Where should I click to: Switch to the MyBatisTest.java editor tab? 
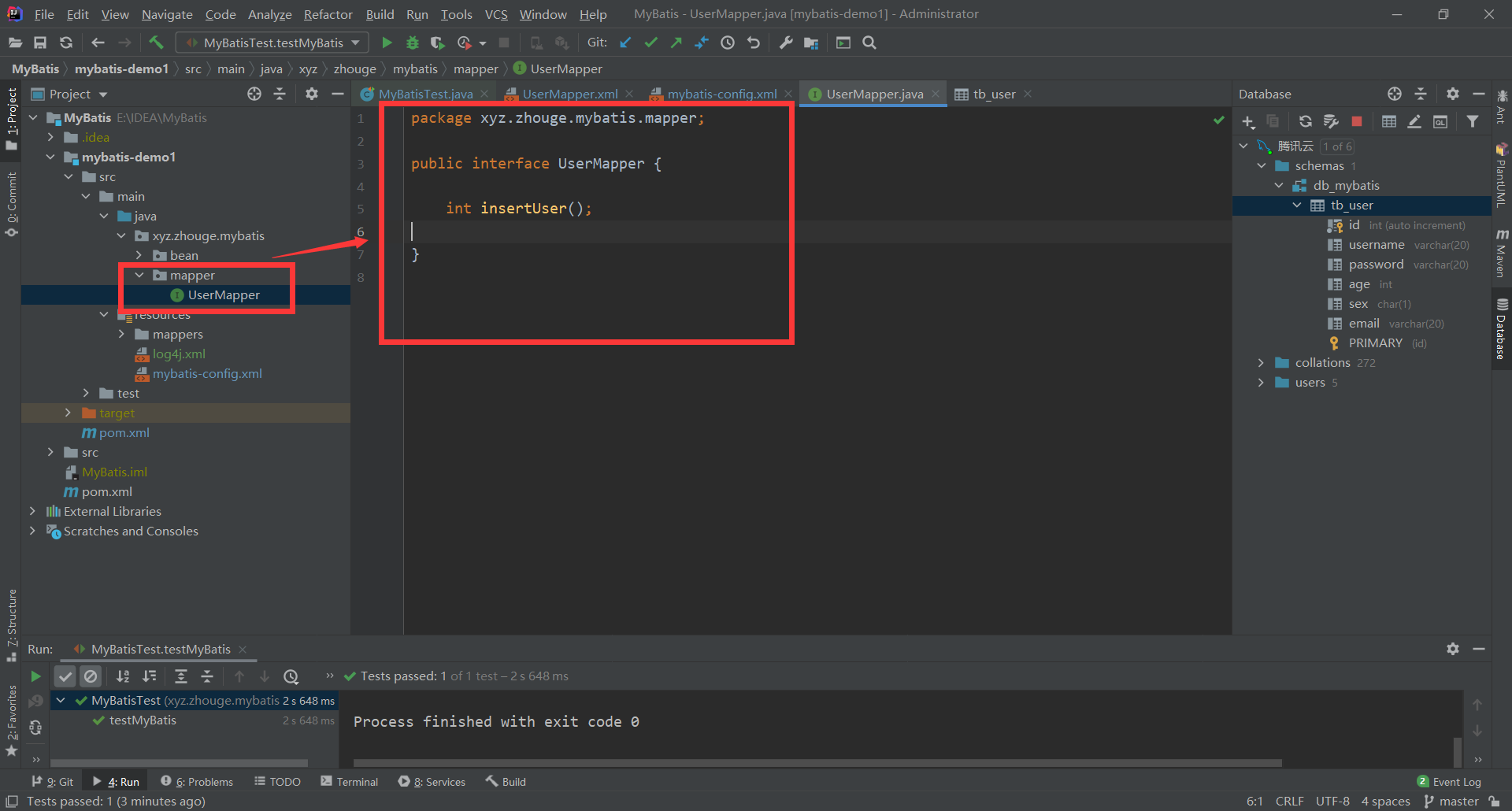coord(425,94)
